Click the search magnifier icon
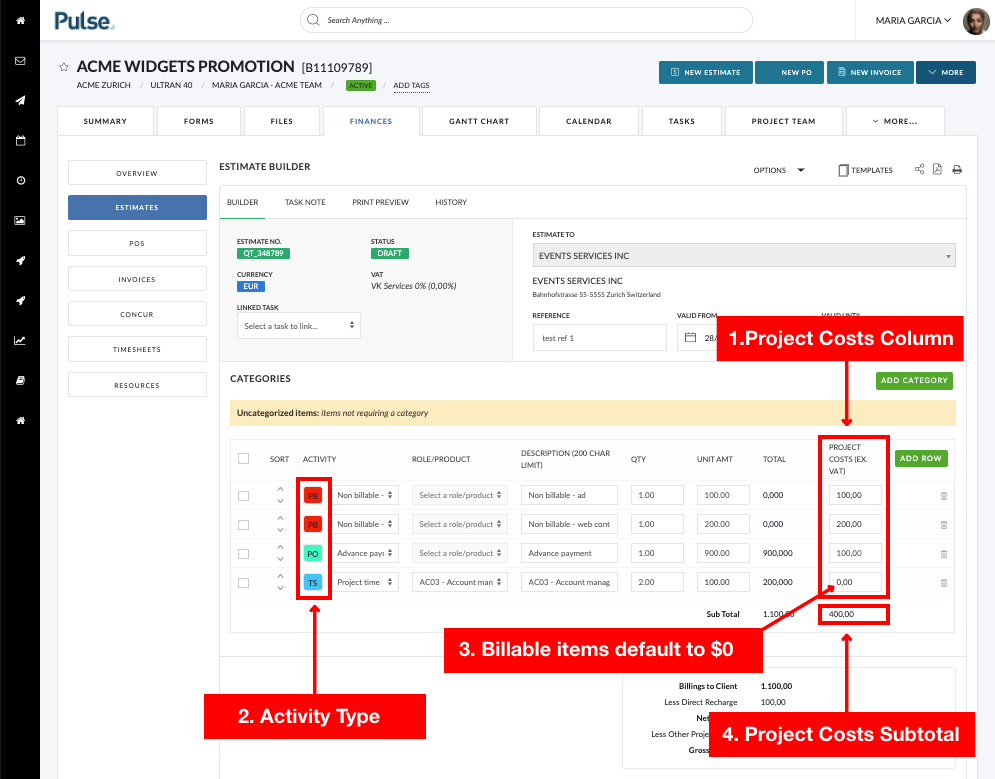This screenshot has width=995, height=779. click(313, 20)
